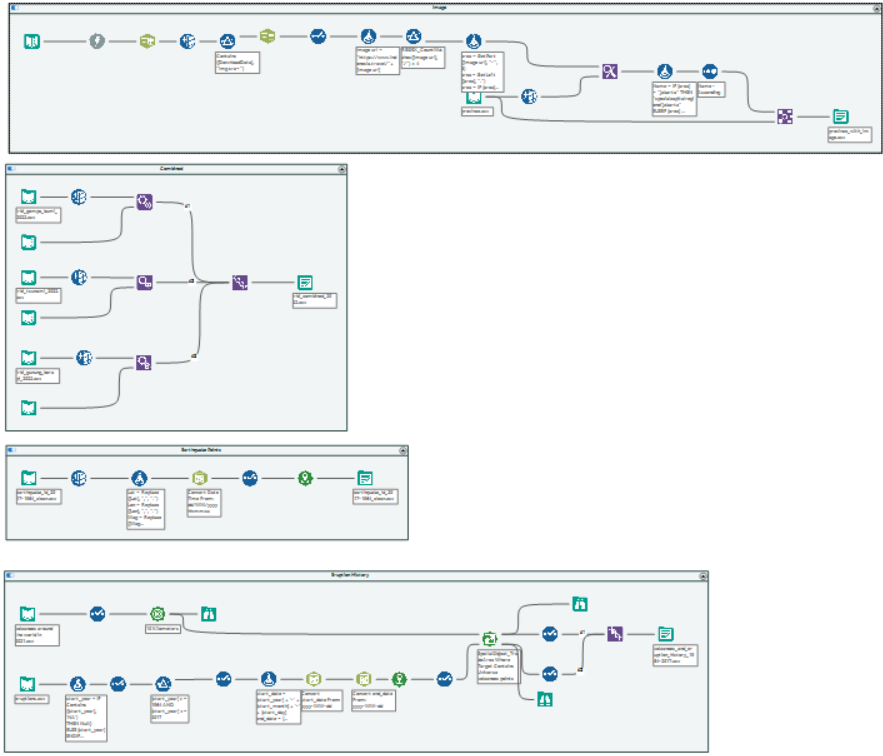The width and height of the screenshot is (883, 756).
Task: Toggle the Earthquake Points container enable switch
Action: (x=11, y=450)
